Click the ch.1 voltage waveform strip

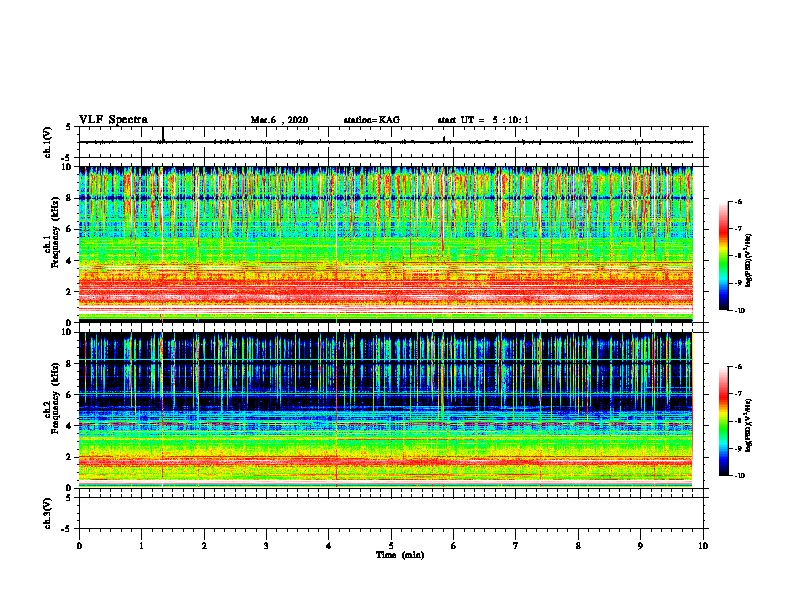391,142
